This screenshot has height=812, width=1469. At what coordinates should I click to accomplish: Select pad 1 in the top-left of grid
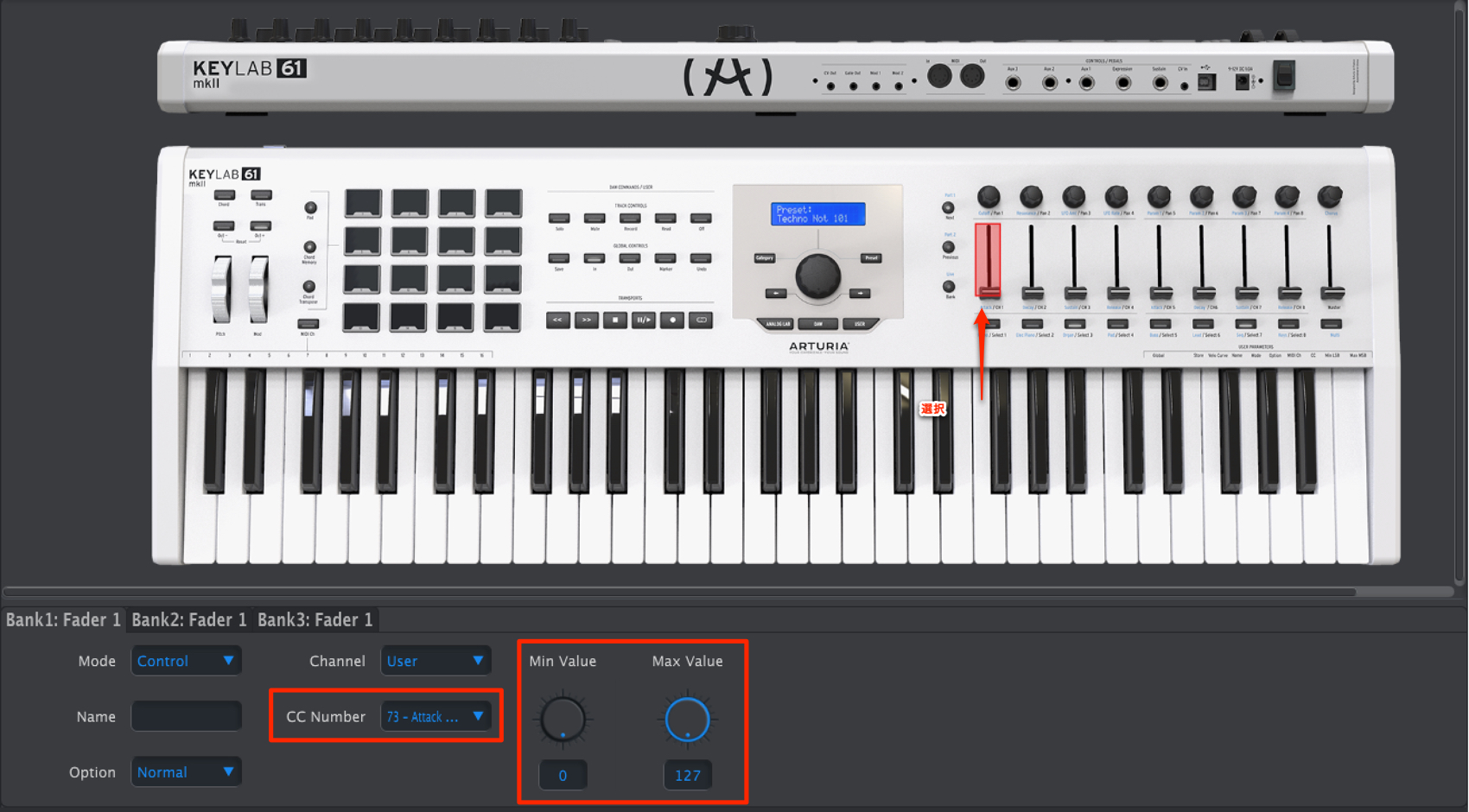click(363, 203)
